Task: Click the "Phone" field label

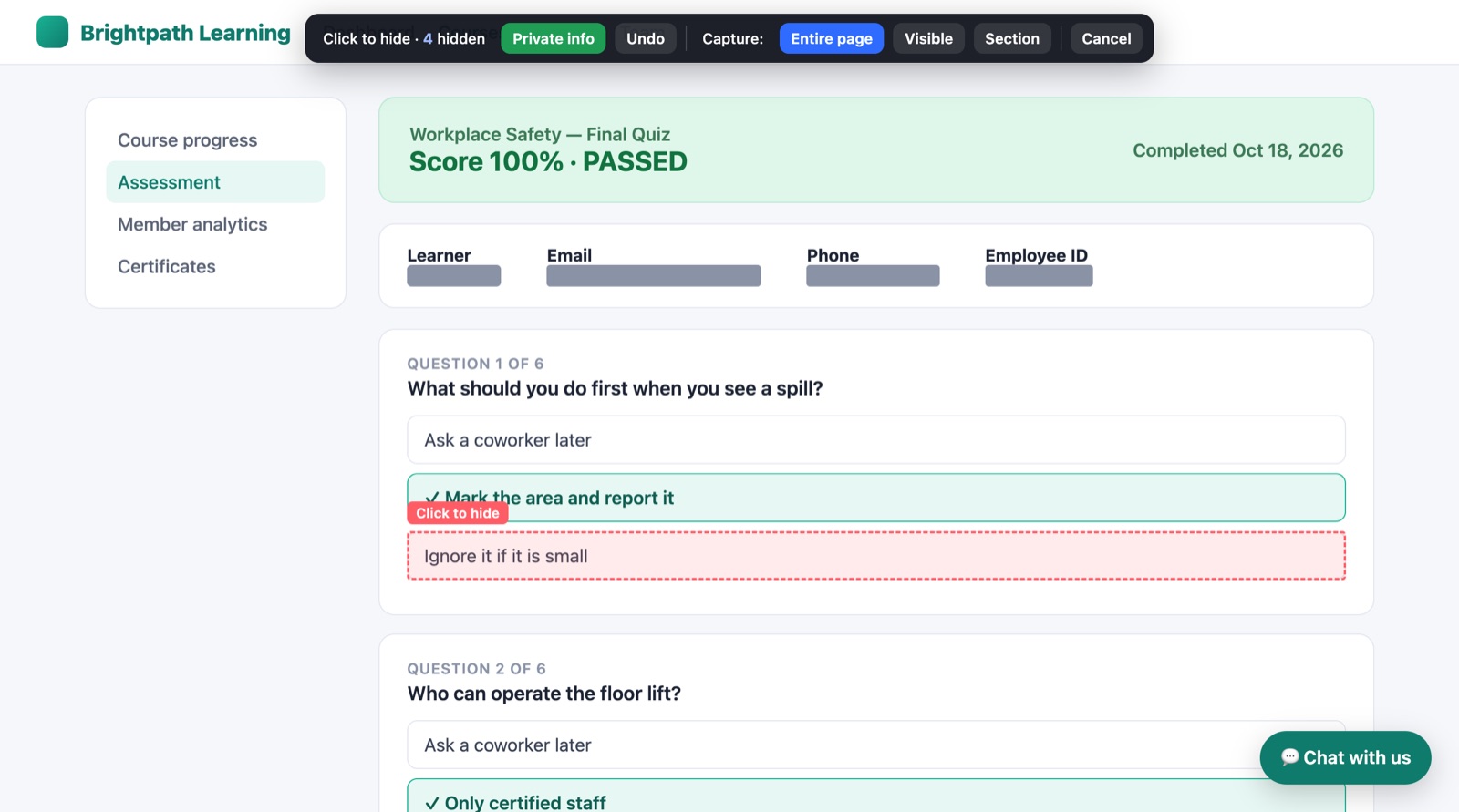Action: click(833, 255)
